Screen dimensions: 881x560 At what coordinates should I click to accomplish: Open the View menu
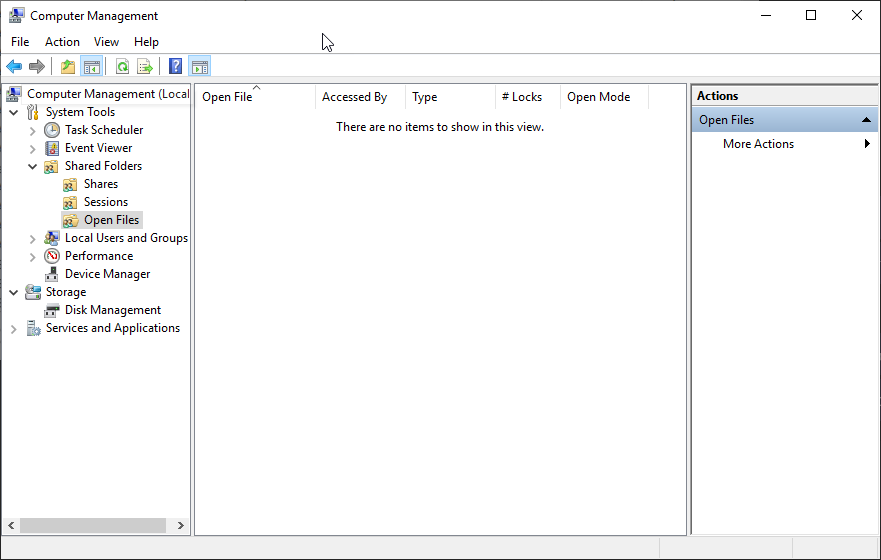[x=106, y=42]
